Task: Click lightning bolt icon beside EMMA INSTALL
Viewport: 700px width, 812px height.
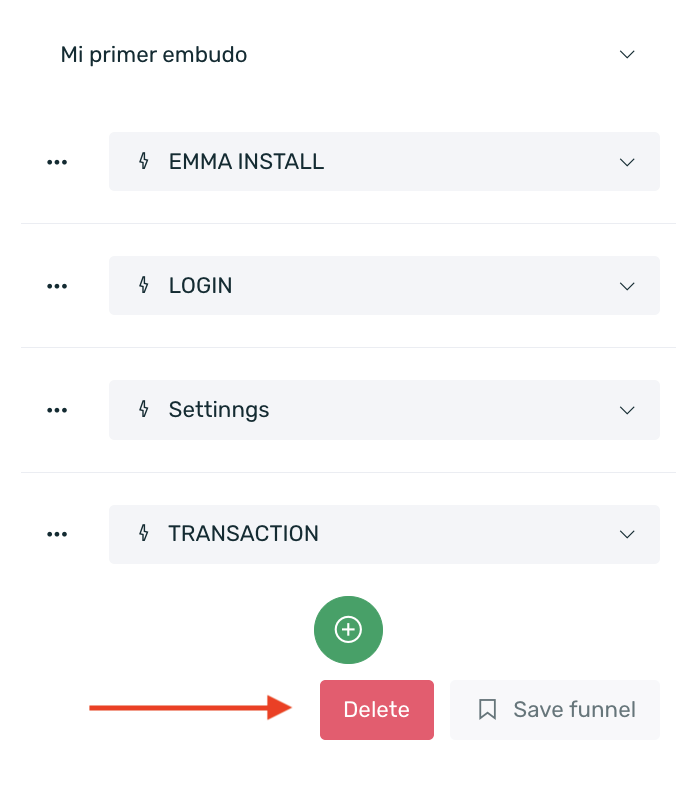Action: click(144, 161)
